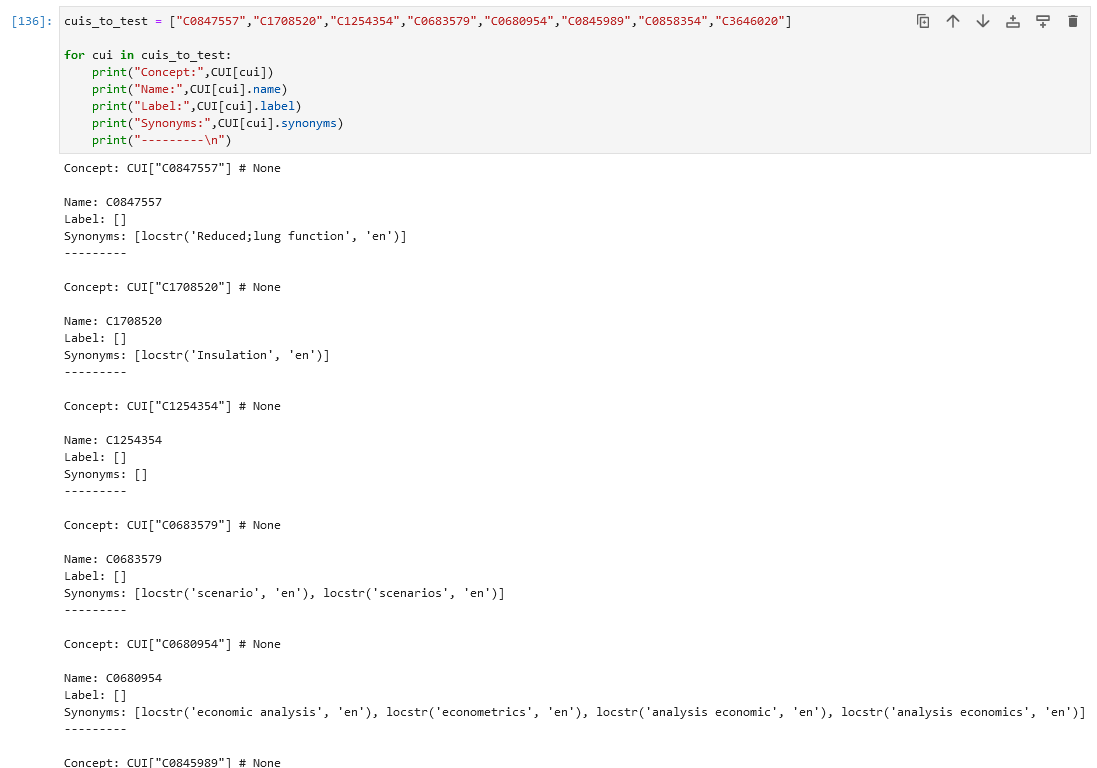Insert a new cell below this one
Screen dimensions: 1097x768
click(x=1043, y=21)
